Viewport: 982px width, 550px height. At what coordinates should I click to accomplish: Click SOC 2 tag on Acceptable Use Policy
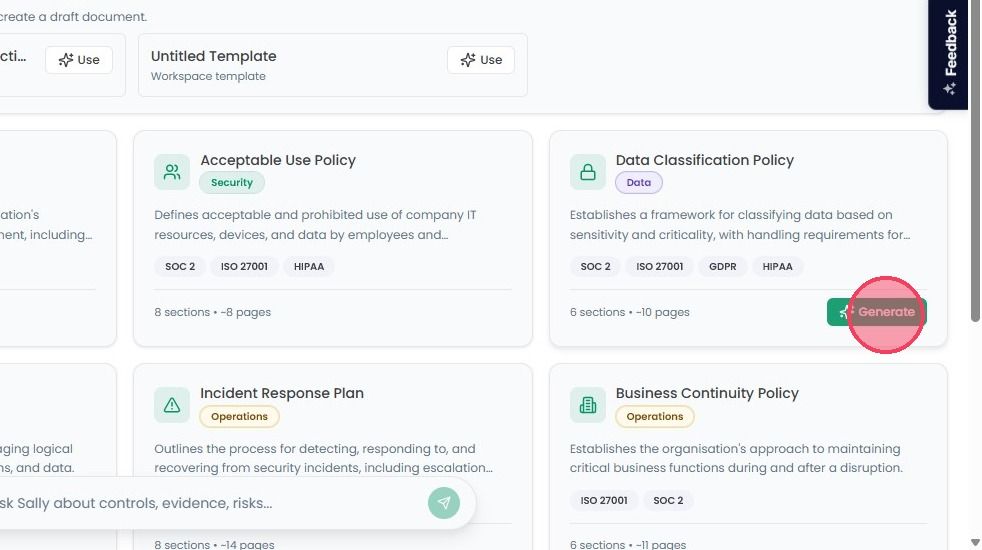pyautogui.click(x=180, y=266)
